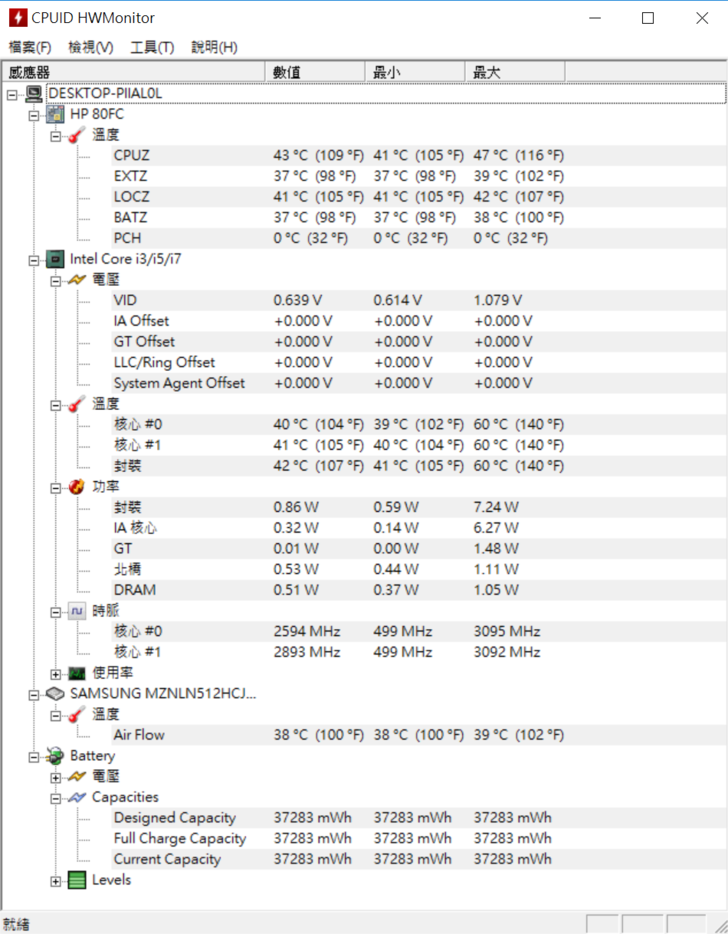
Task: Open the 檔案(F) menu
Action: click(30, 47)
